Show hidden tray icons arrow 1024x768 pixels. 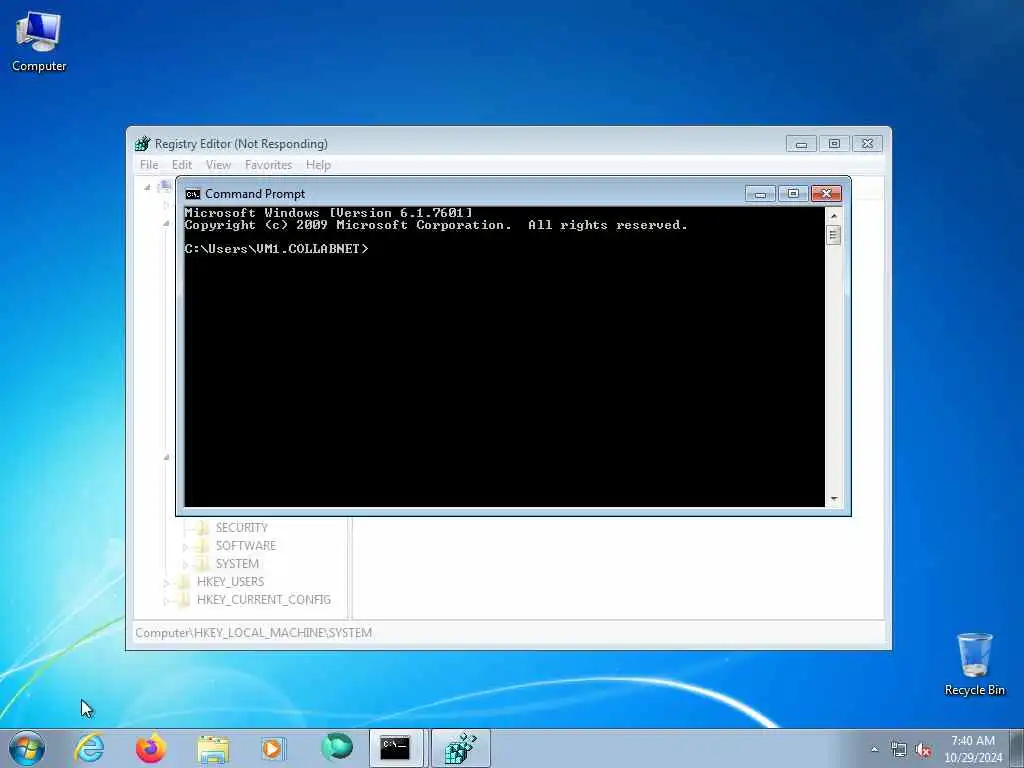click(874, 749)
